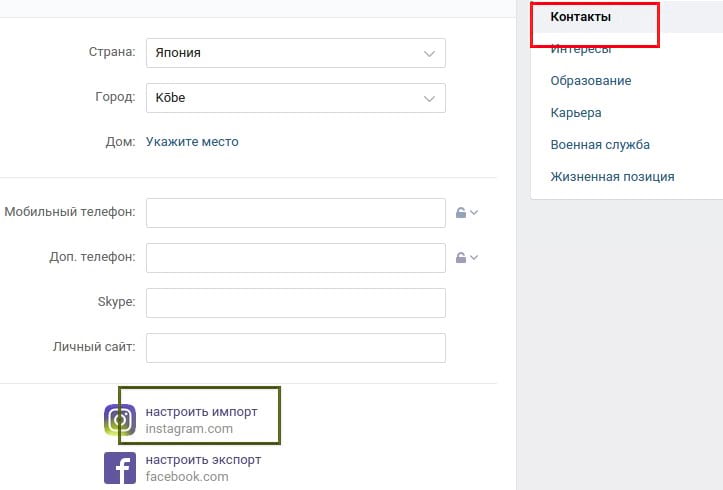723x490 pixels.
Task: Click the Facebook logo icon
Action: (x=120, y=468)
